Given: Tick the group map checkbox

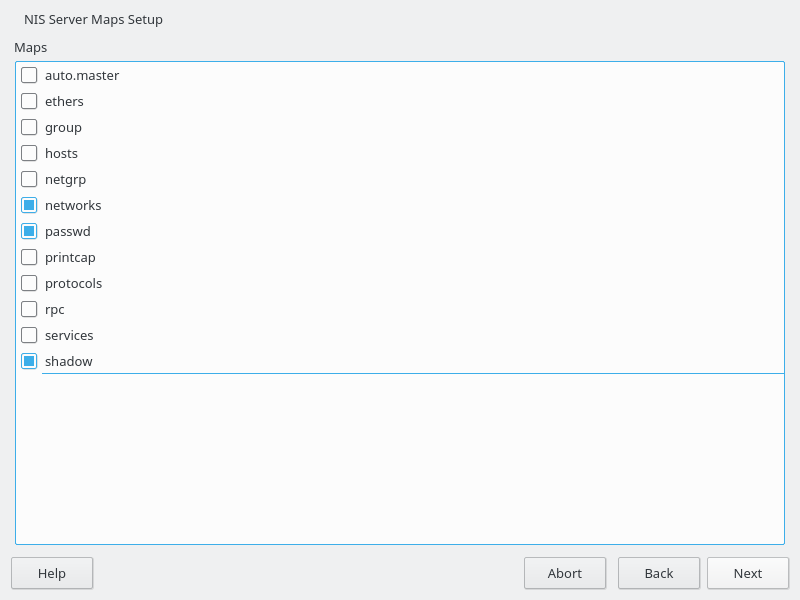Looking at the screenshot, I should tap(29, 127).
